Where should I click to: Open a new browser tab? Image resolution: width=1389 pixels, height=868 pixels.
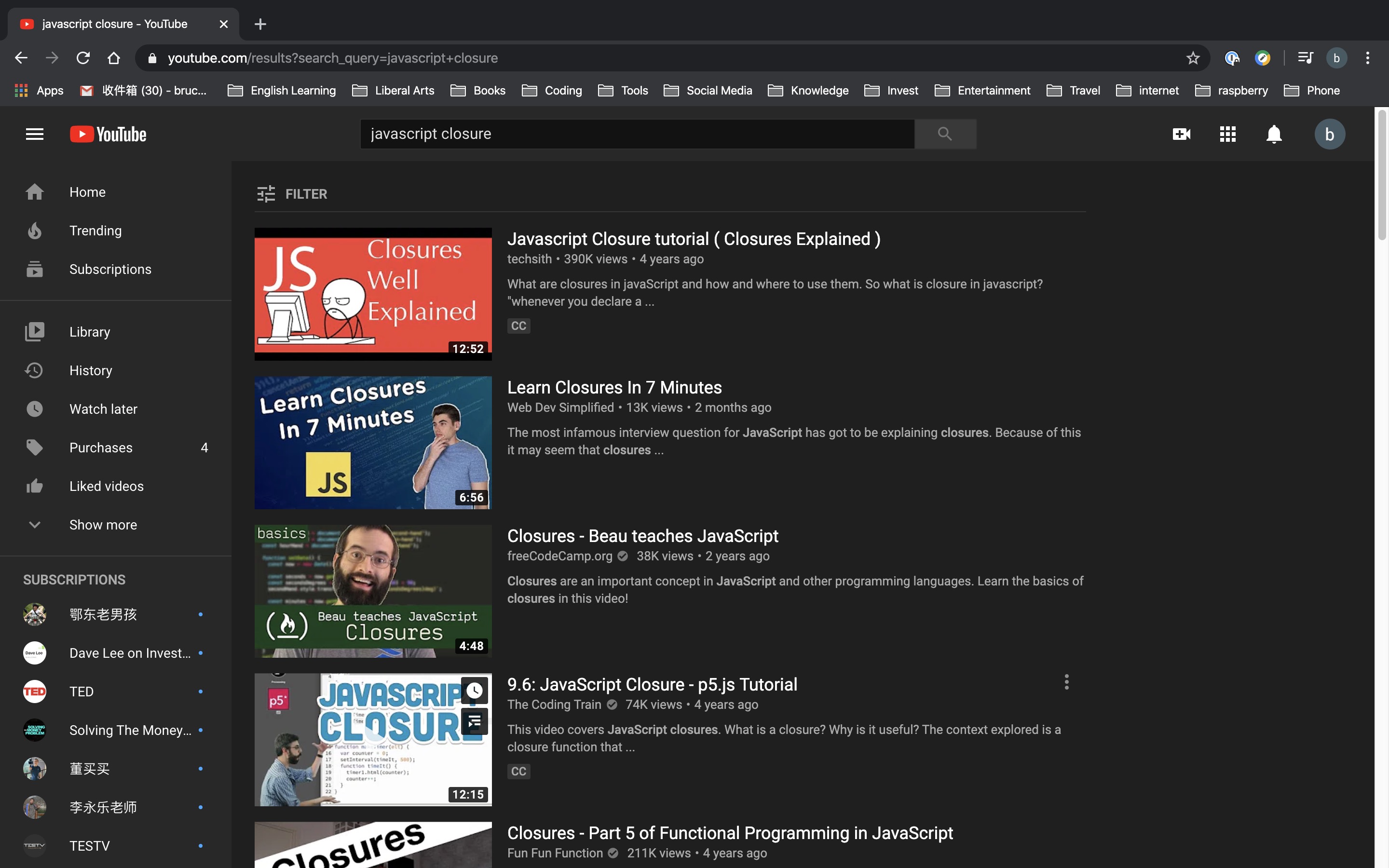(x=260, y=24)
